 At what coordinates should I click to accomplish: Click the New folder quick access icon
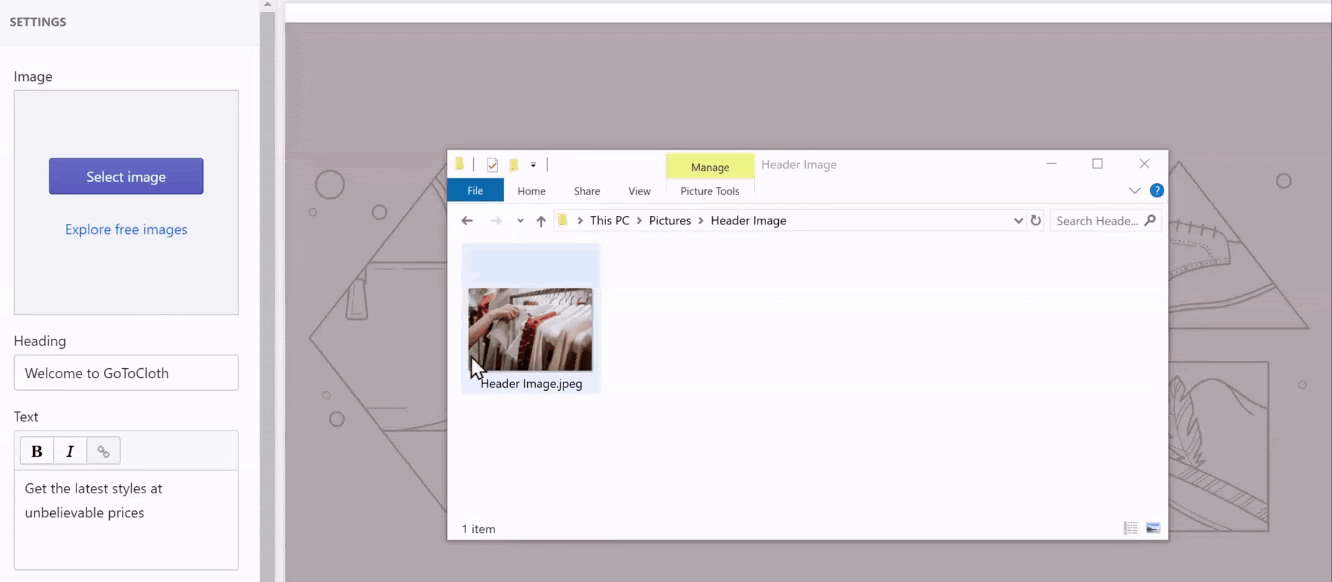[513, 165]
